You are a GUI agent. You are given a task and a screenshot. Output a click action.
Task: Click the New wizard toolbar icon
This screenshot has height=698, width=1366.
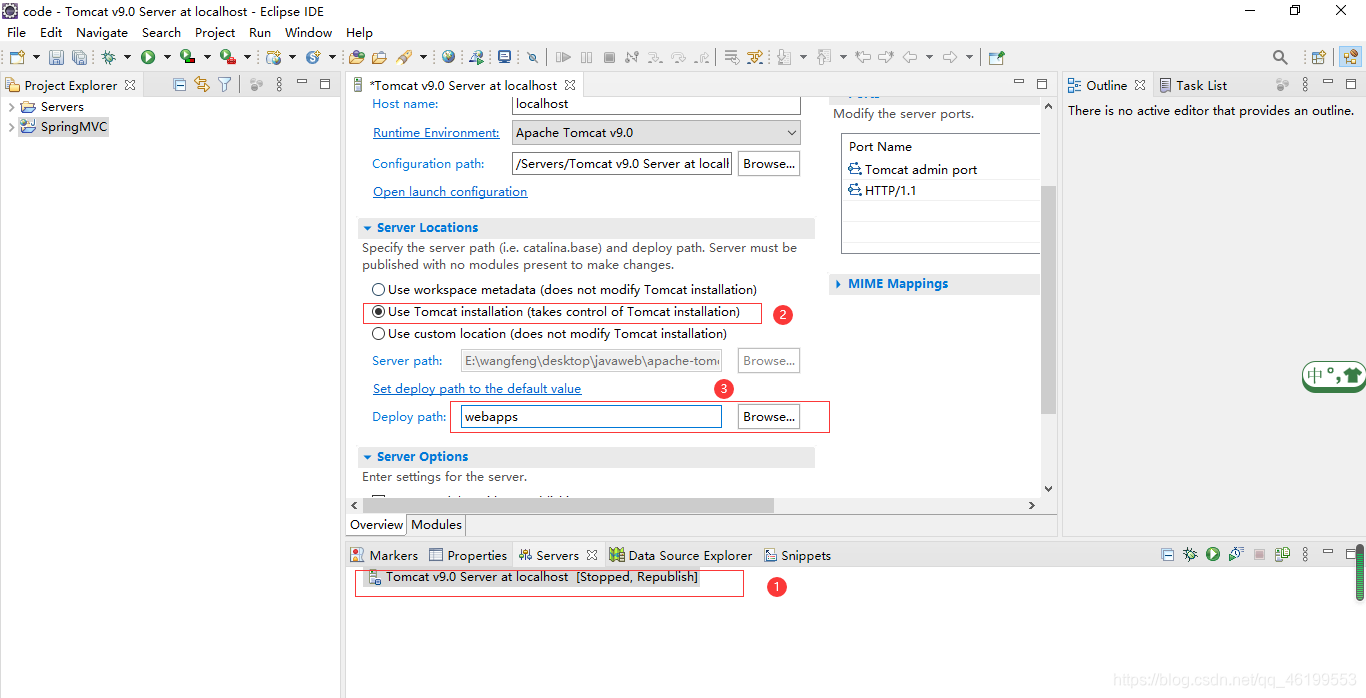[x=17, y=57]
